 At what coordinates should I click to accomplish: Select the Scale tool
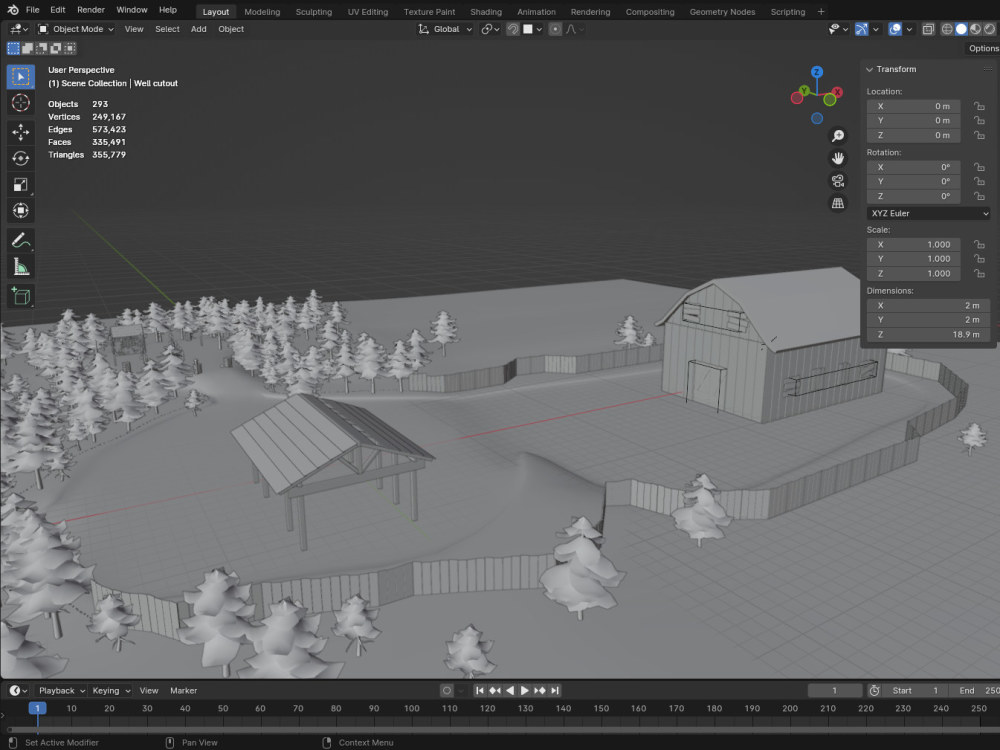(20, 184)
